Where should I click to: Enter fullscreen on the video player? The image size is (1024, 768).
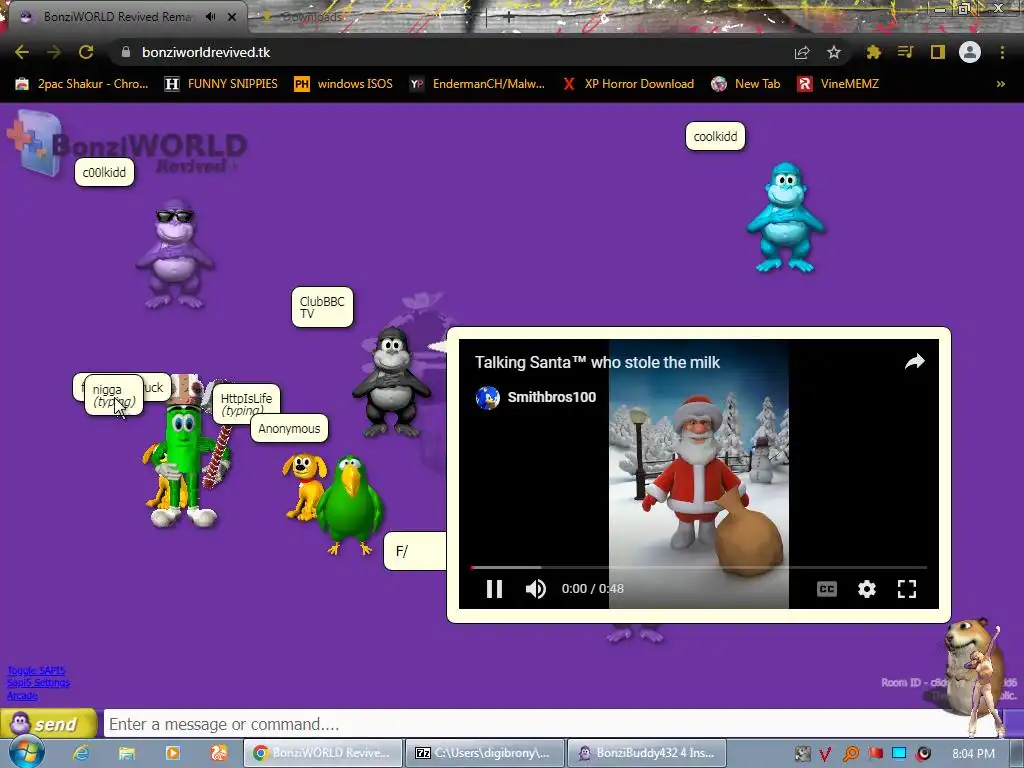pyautogui.click(x=906, y=589)
